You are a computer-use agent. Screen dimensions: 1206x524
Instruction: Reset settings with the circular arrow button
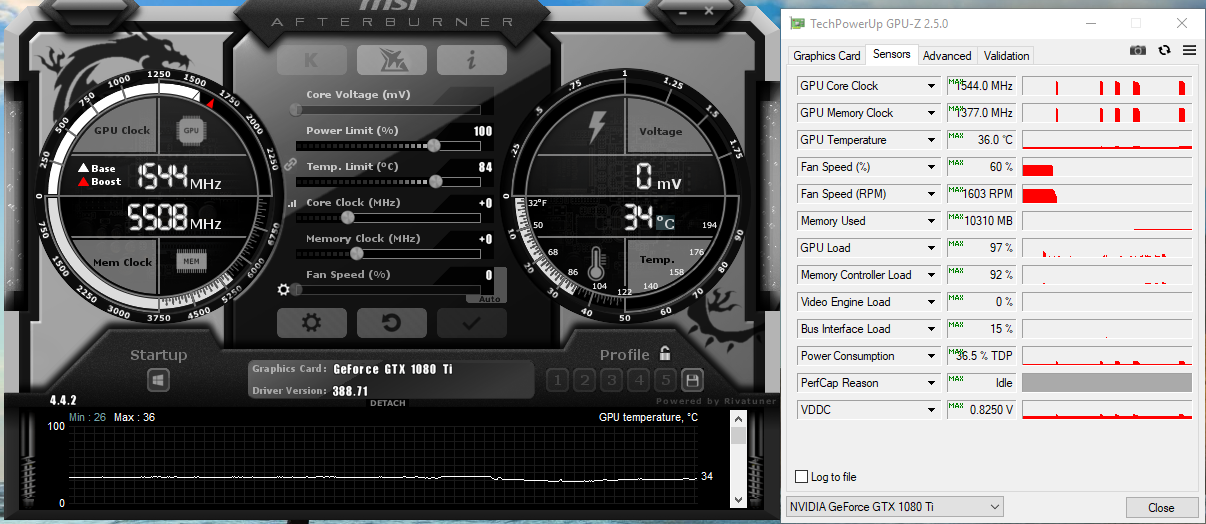tap(392, 322)
